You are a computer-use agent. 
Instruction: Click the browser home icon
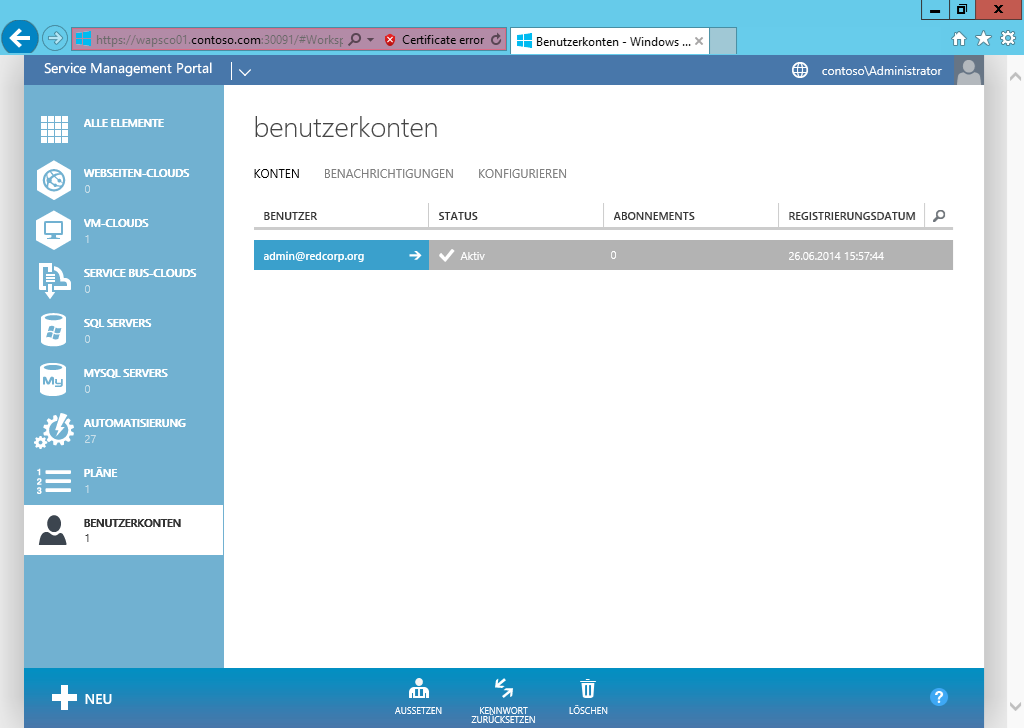pyautogui.click(x=959, y=39)
